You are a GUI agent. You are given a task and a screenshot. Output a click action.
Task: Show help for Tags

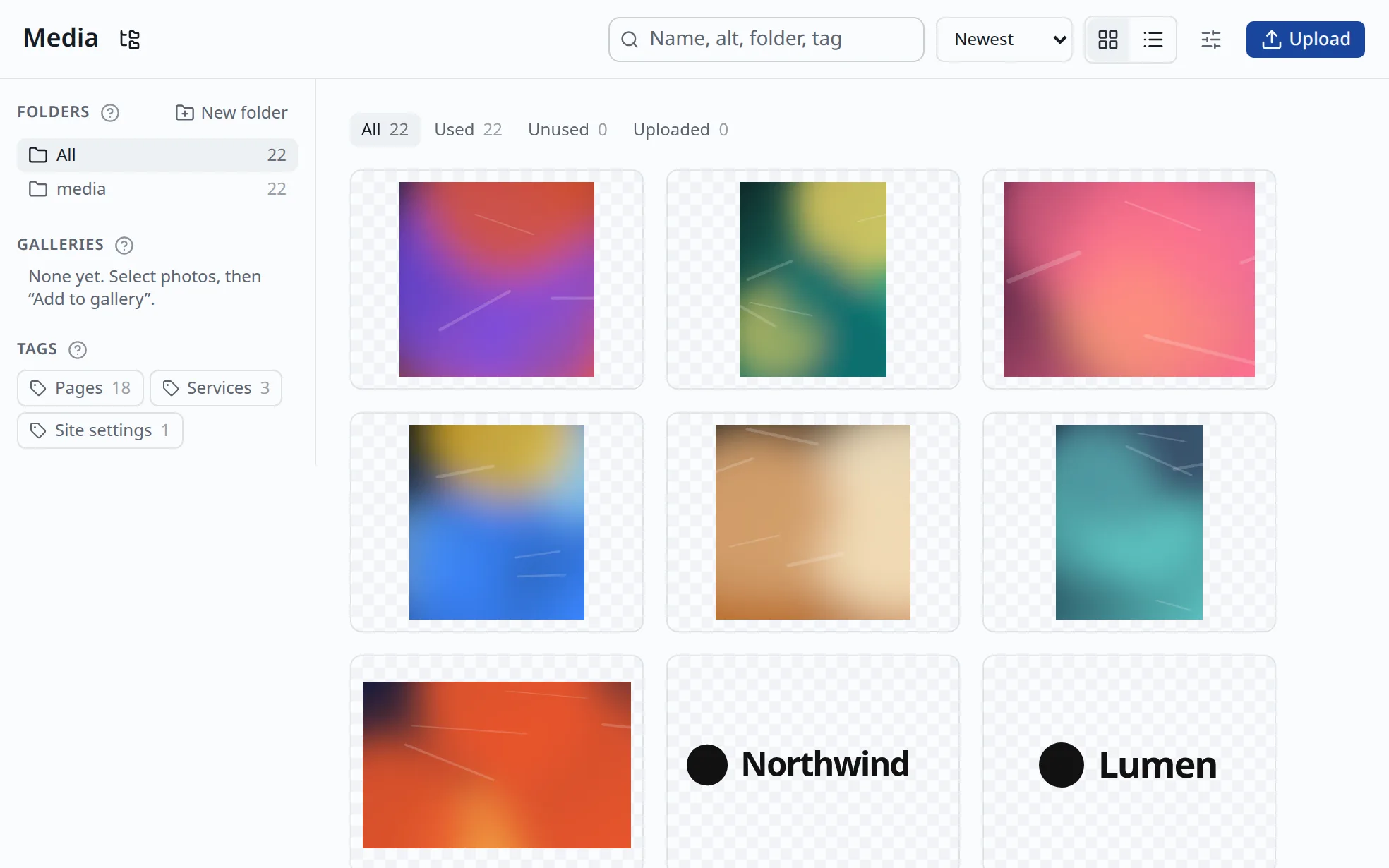tap(78, 350)
